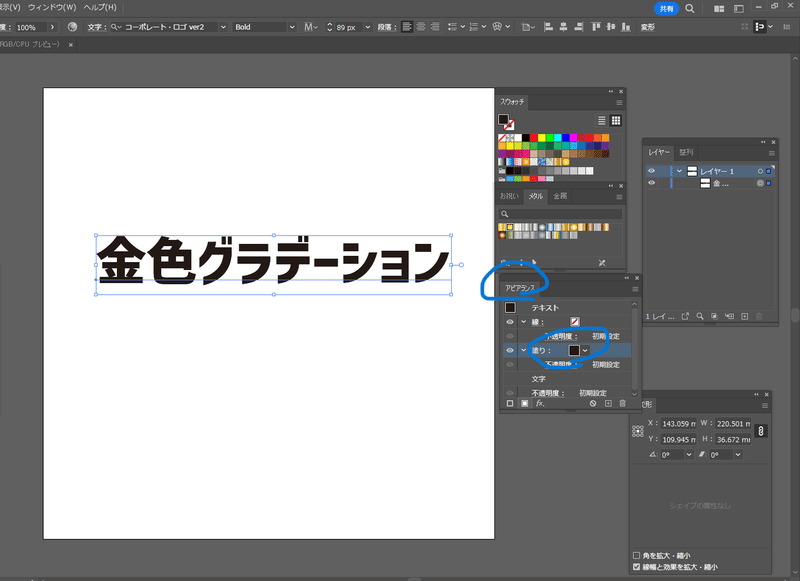
Task: Switch to the 金属 swatch library tab
Action: pyautogui.click(x=560, y=196)
